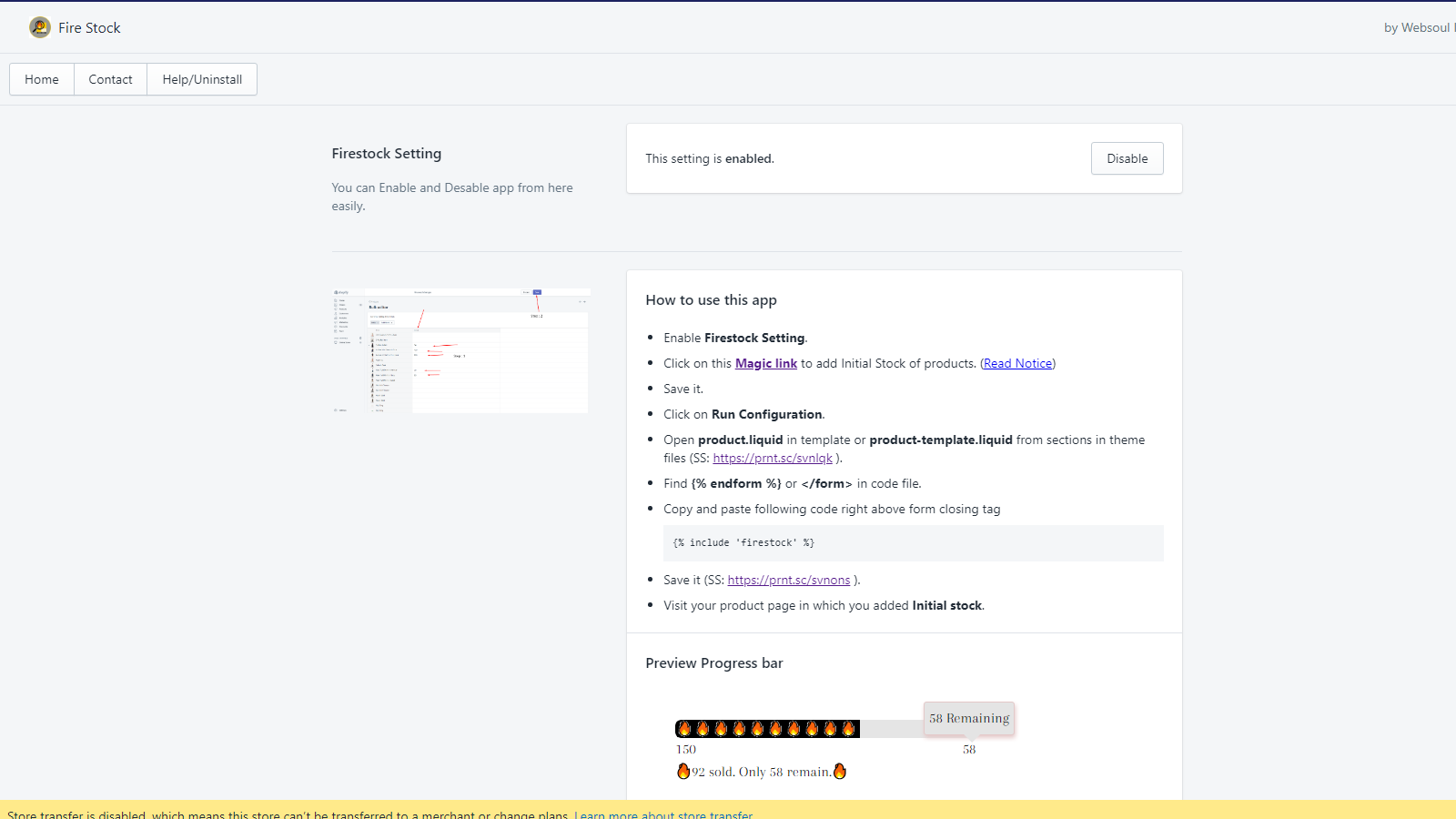The height and width of the screenshot is (819, 1456).
Task: Open the prnt.sc/svnlqk screenshot link
Action: tap(773, 458)
